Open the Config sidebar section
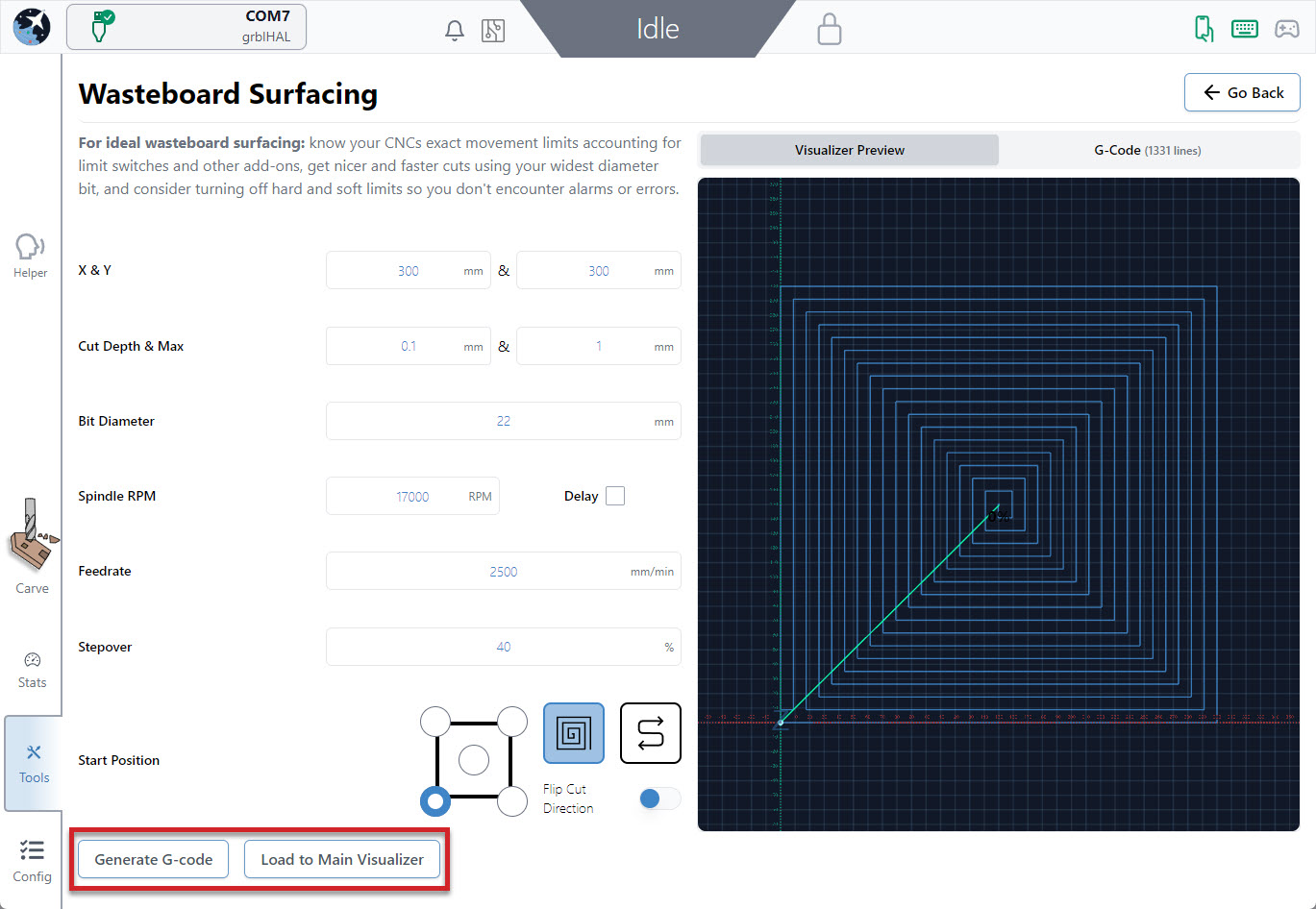This screenshot has width=1316, height=909. point(32,860)
